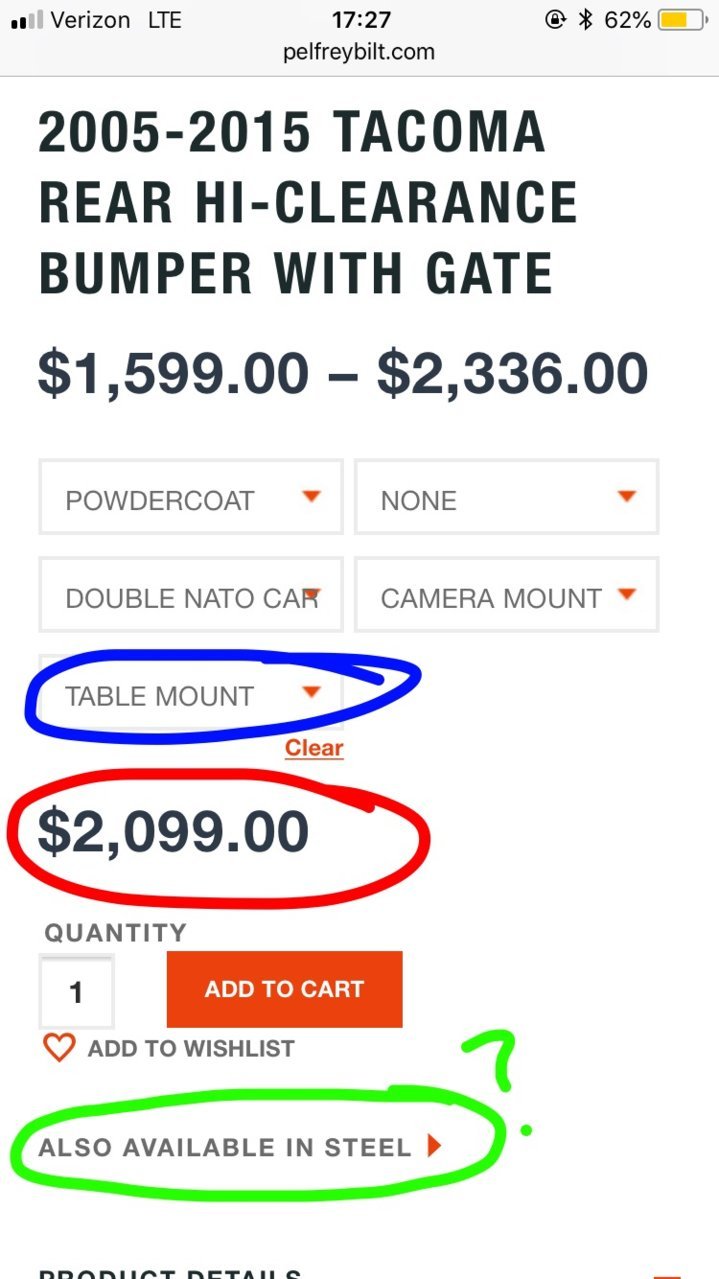The image size is (719, 1279).
Task: Open the NONE option dropdown
Action: tap(506, 497)
